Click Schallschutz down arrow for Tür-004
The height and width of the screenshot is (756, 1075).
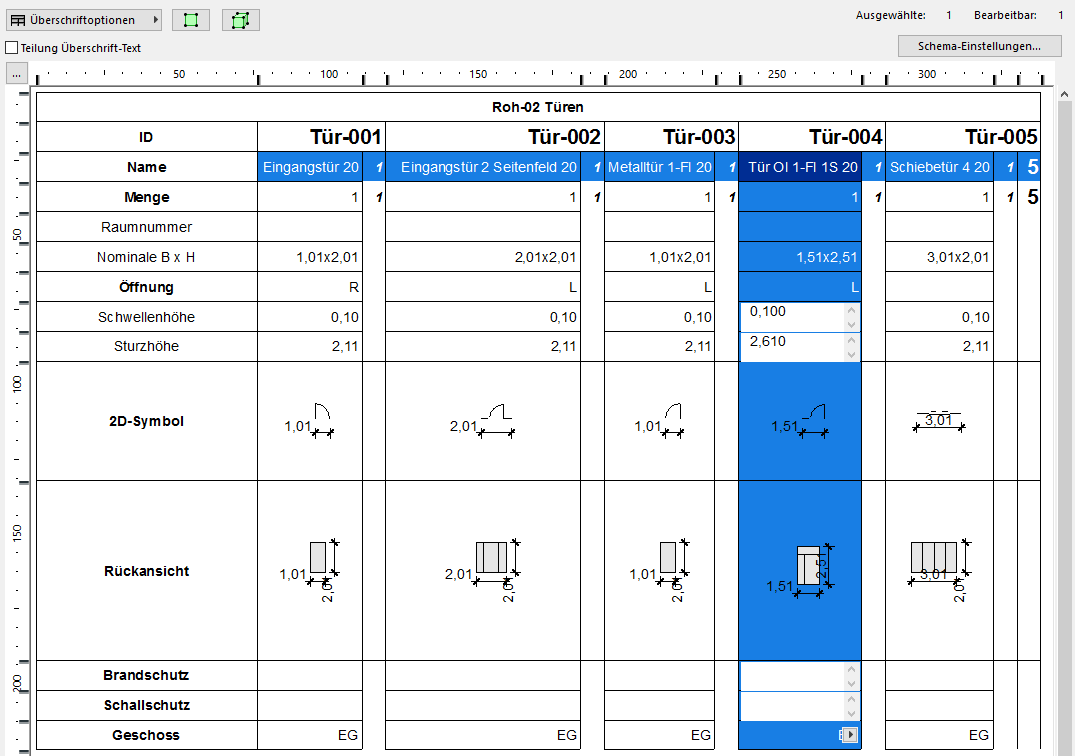coord(851,714)
